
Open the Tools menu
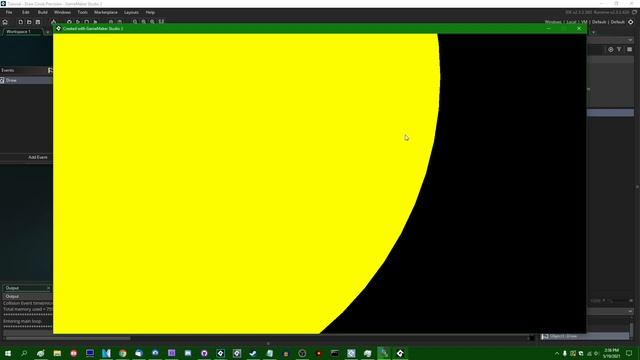tap(82, 12)
